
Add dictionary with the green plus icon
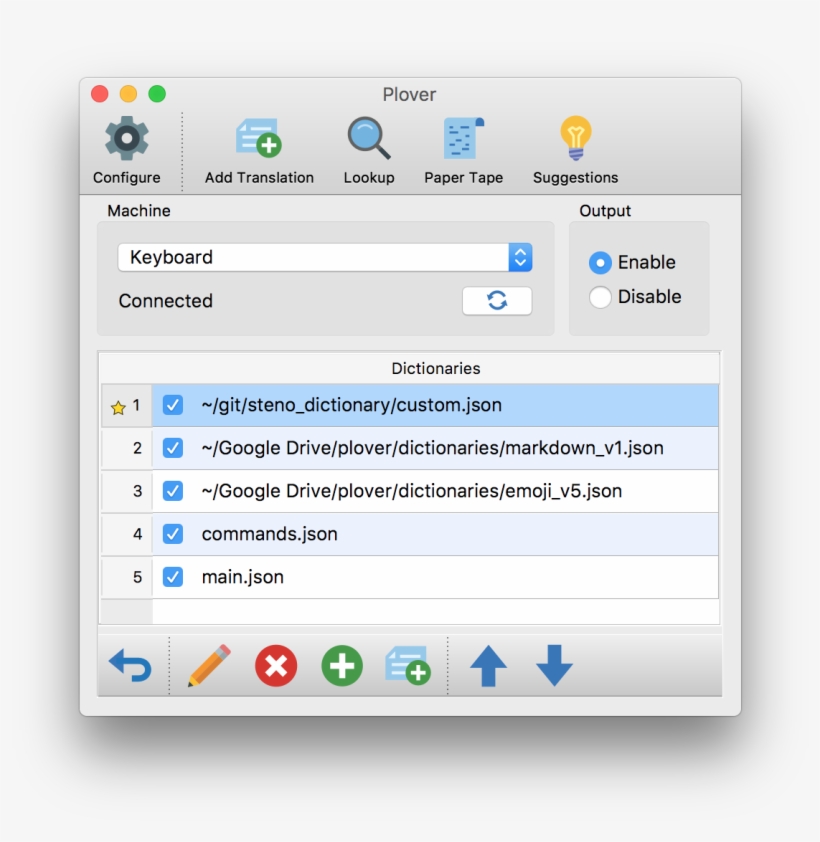(x=342, y=666)
